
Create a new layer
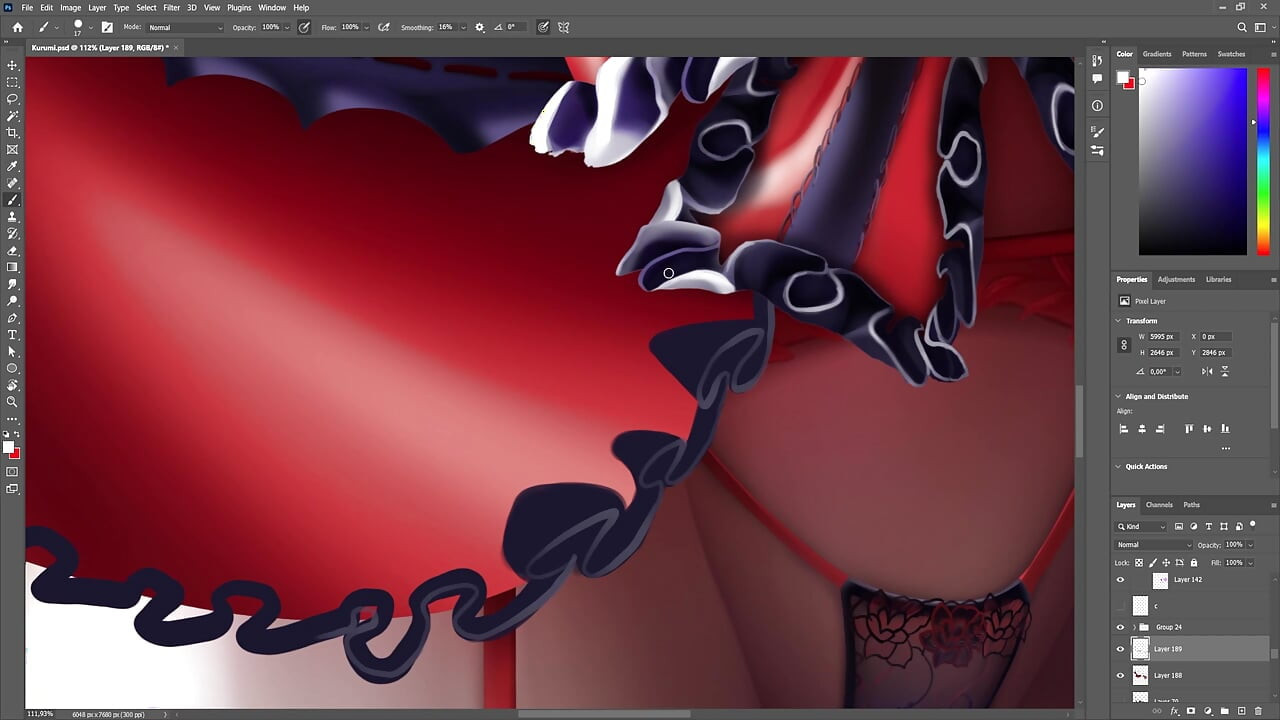(1241, 711)
